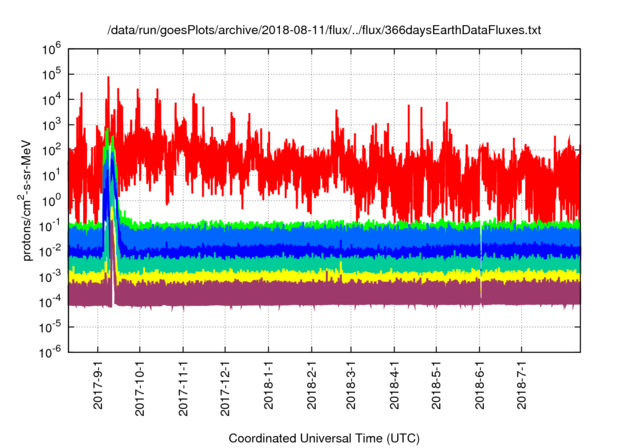This screenshot has height=448, width=640.
Task: Click the x-axis label 2017-11-1
Action: [x=183, y=388]
